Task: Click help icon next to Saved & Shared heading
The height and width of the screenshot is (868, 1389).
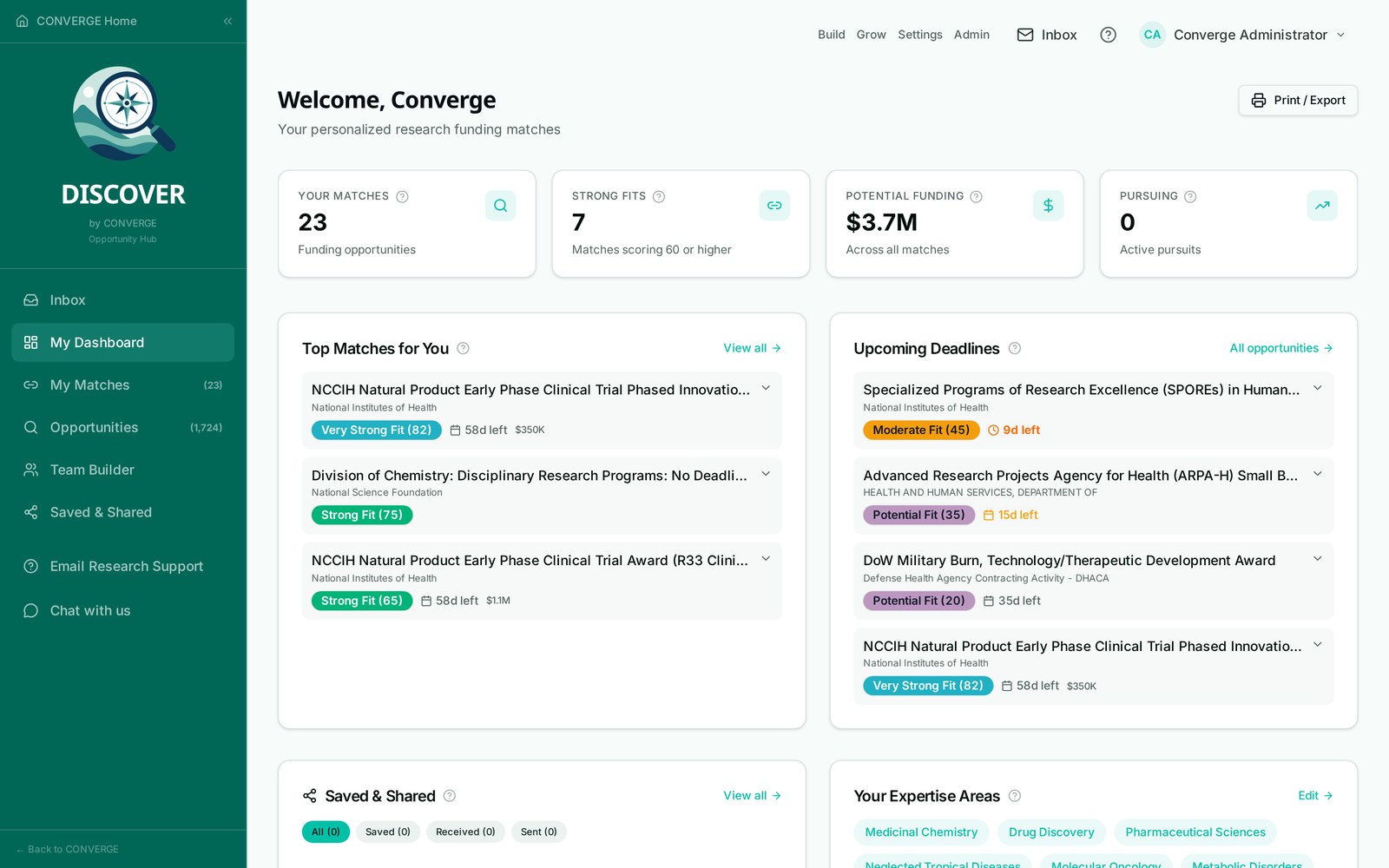Action: point(450,796)
